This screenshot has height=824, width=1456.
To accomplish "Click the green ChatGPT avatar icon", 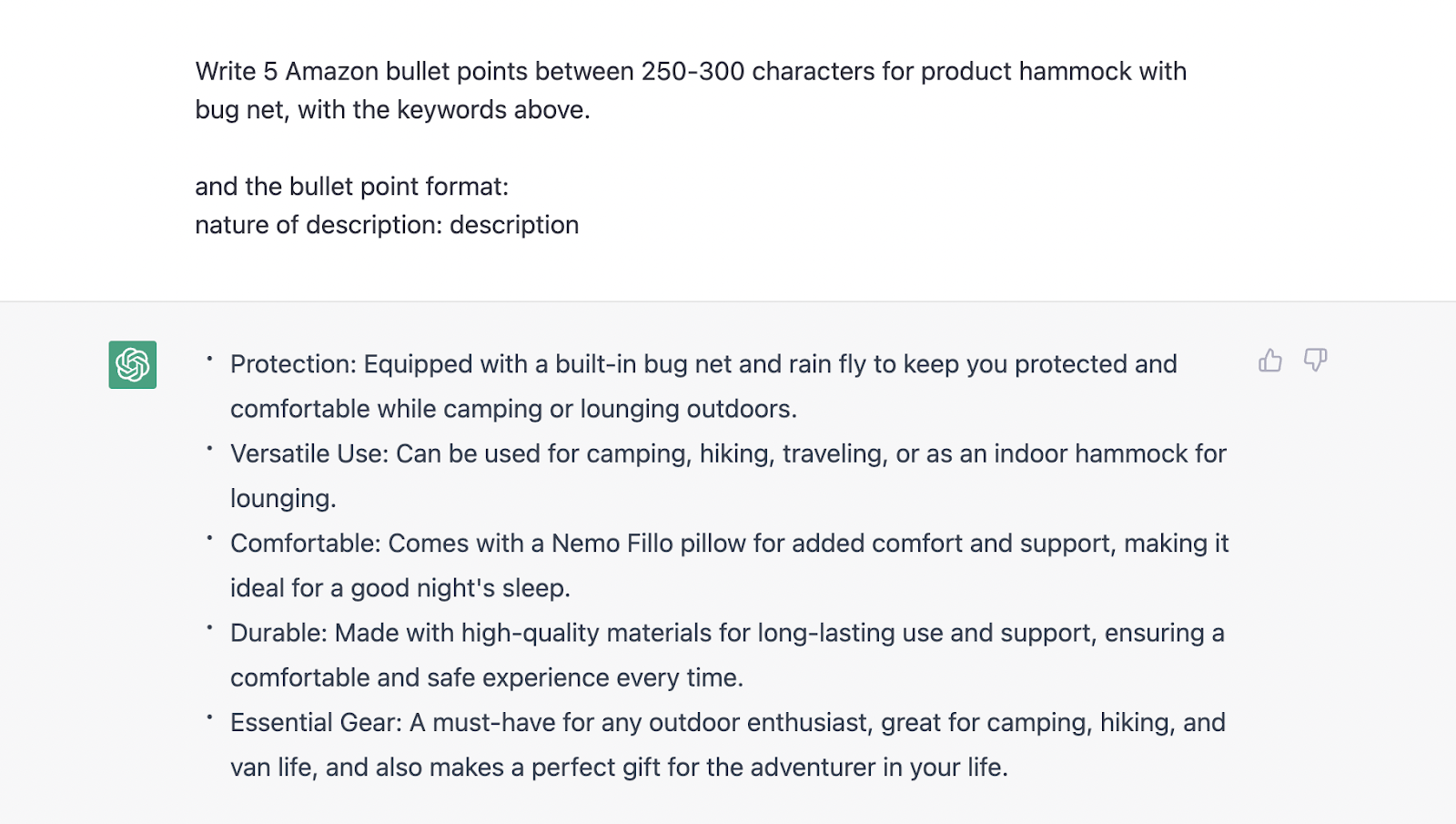I will (133, 365).
